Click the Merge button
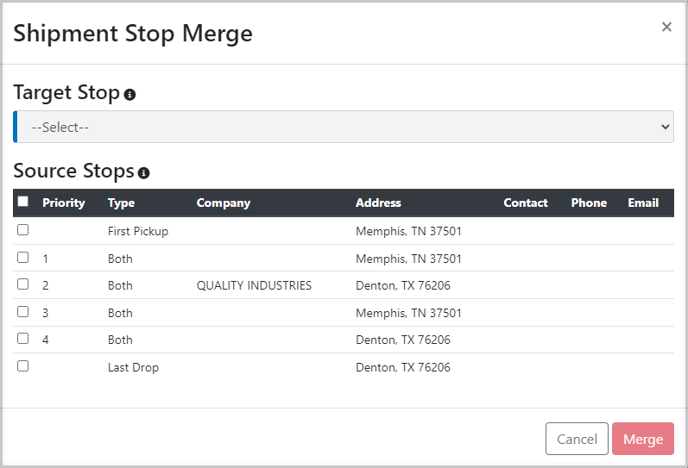Image resolution: width=688 pixels, height=468 pixels. point(643,439)
